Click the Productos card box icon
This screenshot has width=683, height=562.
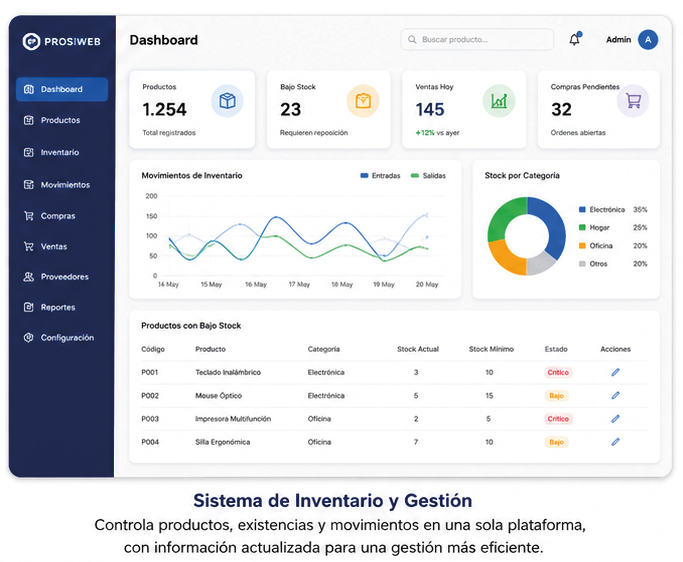[227, 101]
